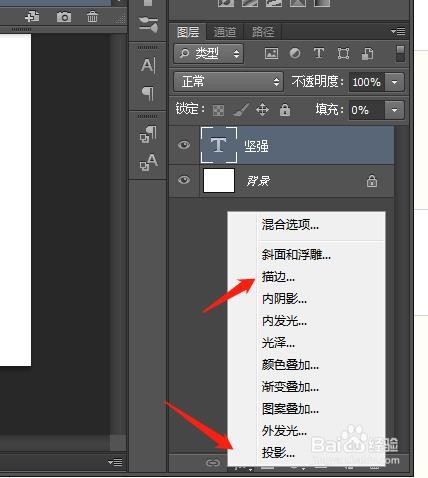Click the 坚强 layer T thumbnail

click(x=219, y=145)
